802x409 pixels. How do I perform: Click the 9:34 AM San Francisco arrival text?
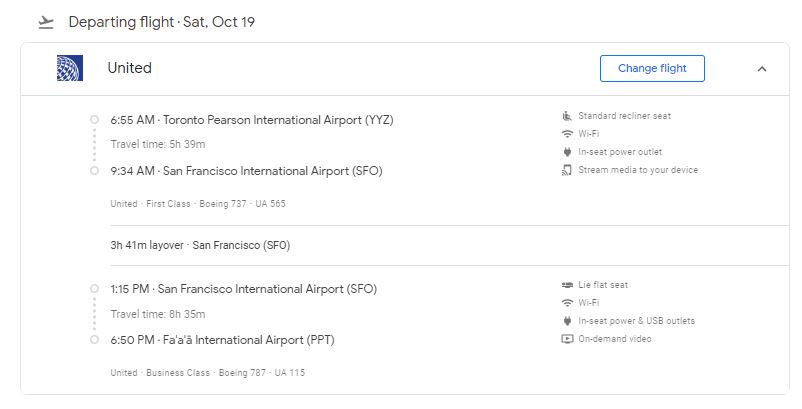(x=247, y=171)
